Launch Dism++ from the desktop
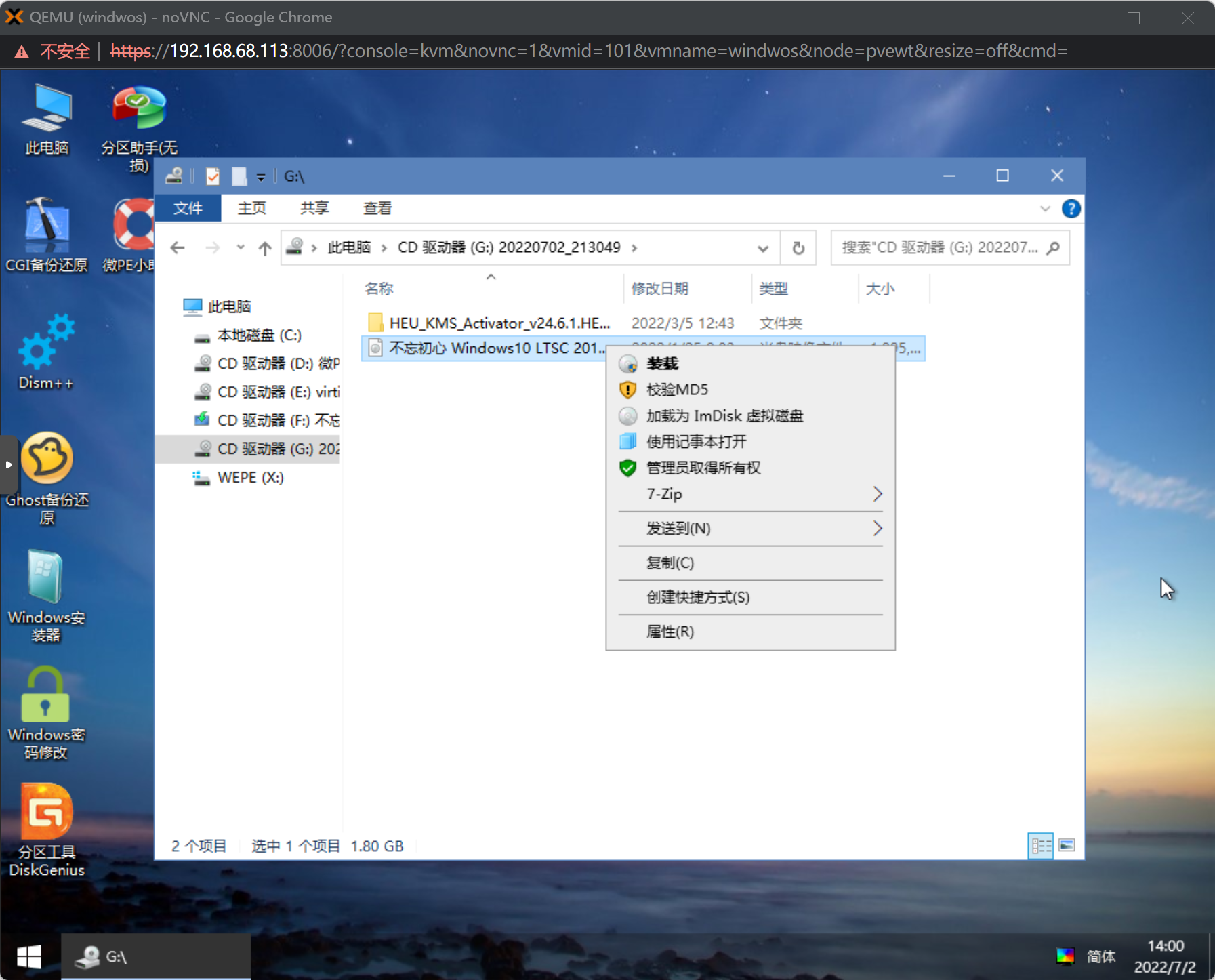Viewport: 1215px width, 980px height. [46, 351]
